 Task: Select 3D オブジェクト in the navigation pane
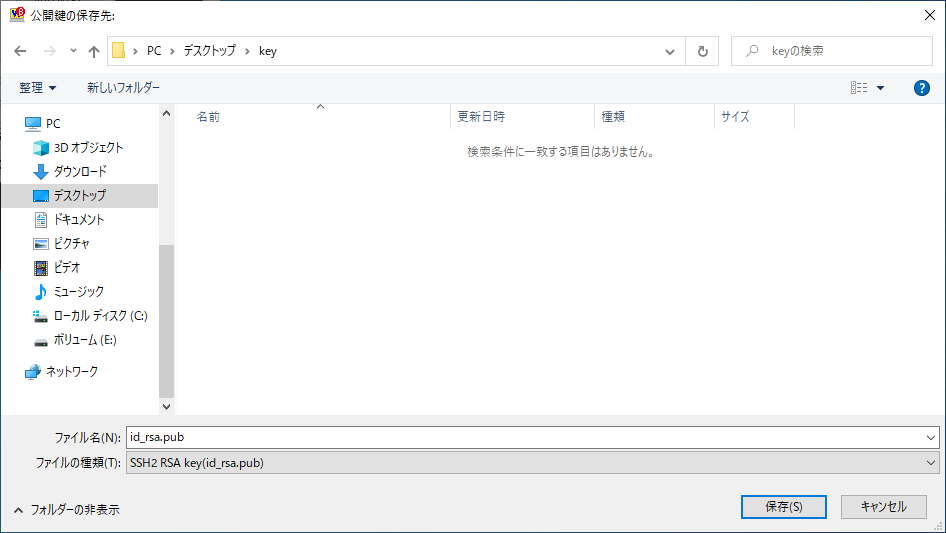coord(88,147)
